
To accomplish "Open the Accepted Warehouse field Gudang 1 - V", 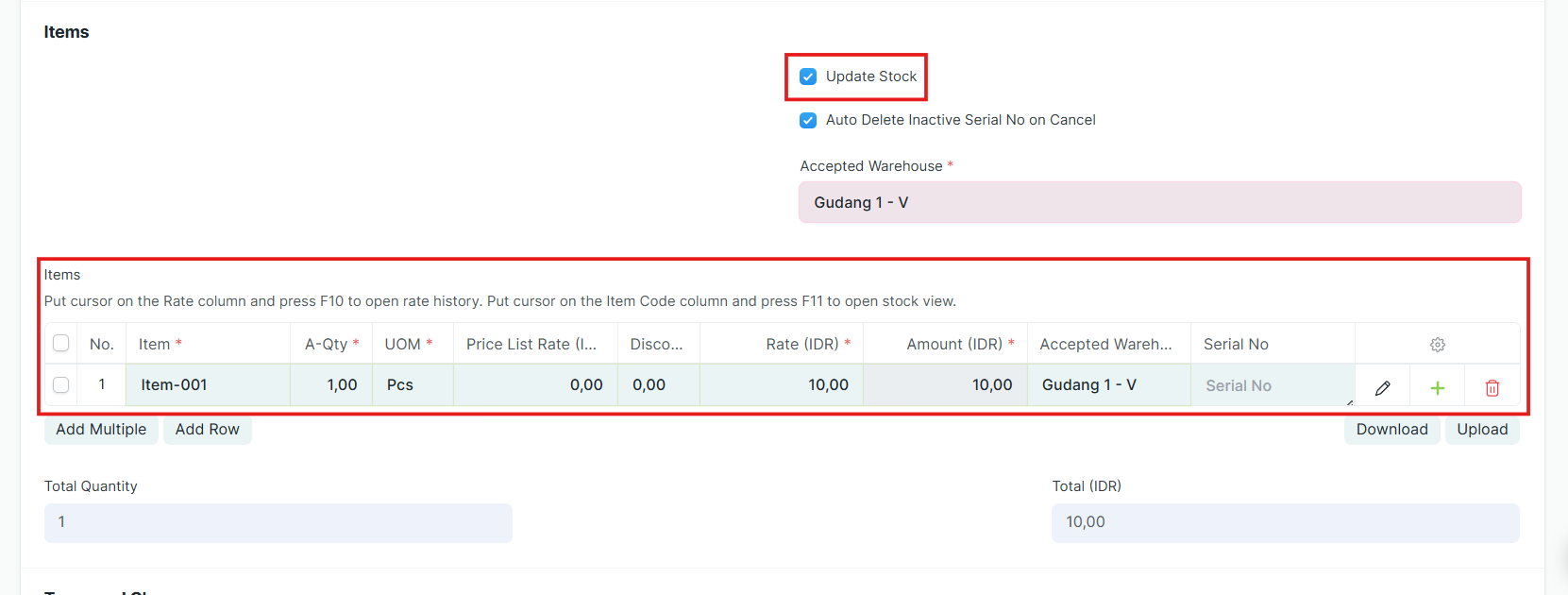I will (x=1159, y=202).
